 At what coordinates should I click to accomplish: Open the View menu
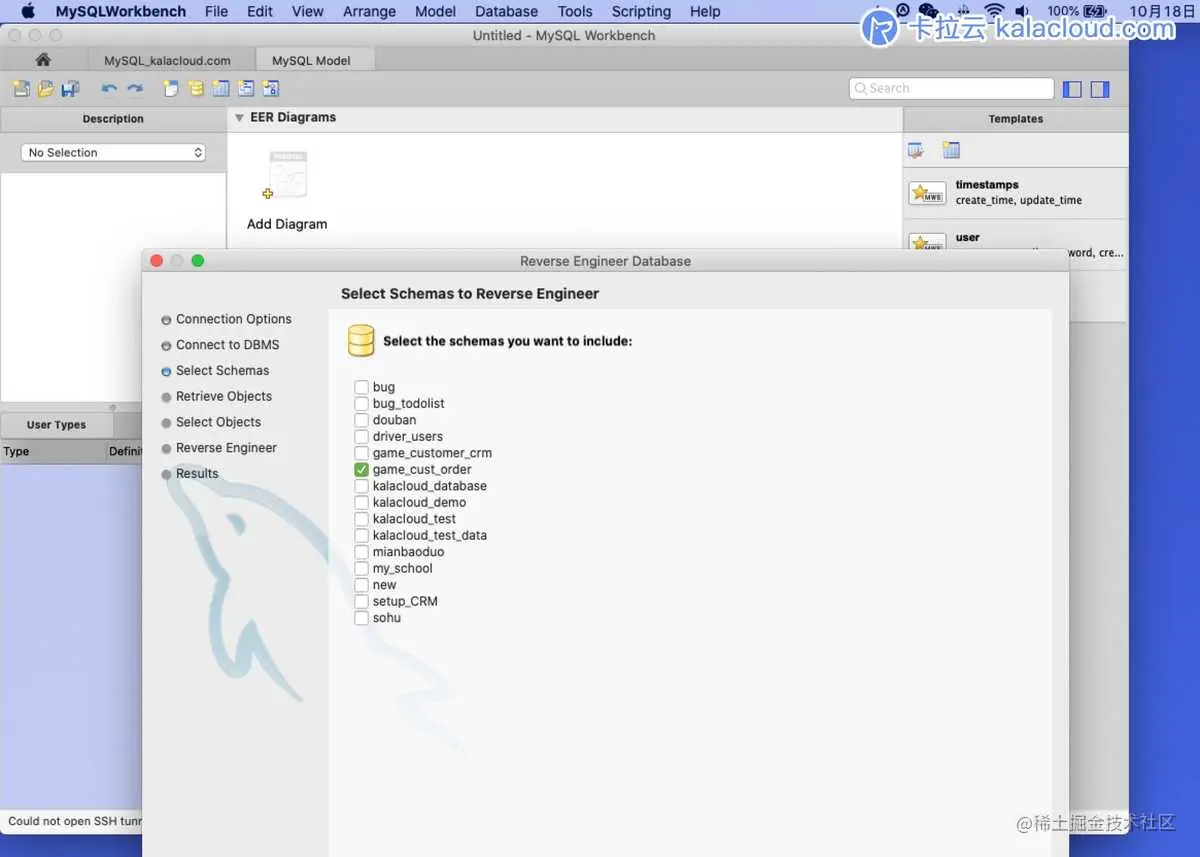coord(307,11)
